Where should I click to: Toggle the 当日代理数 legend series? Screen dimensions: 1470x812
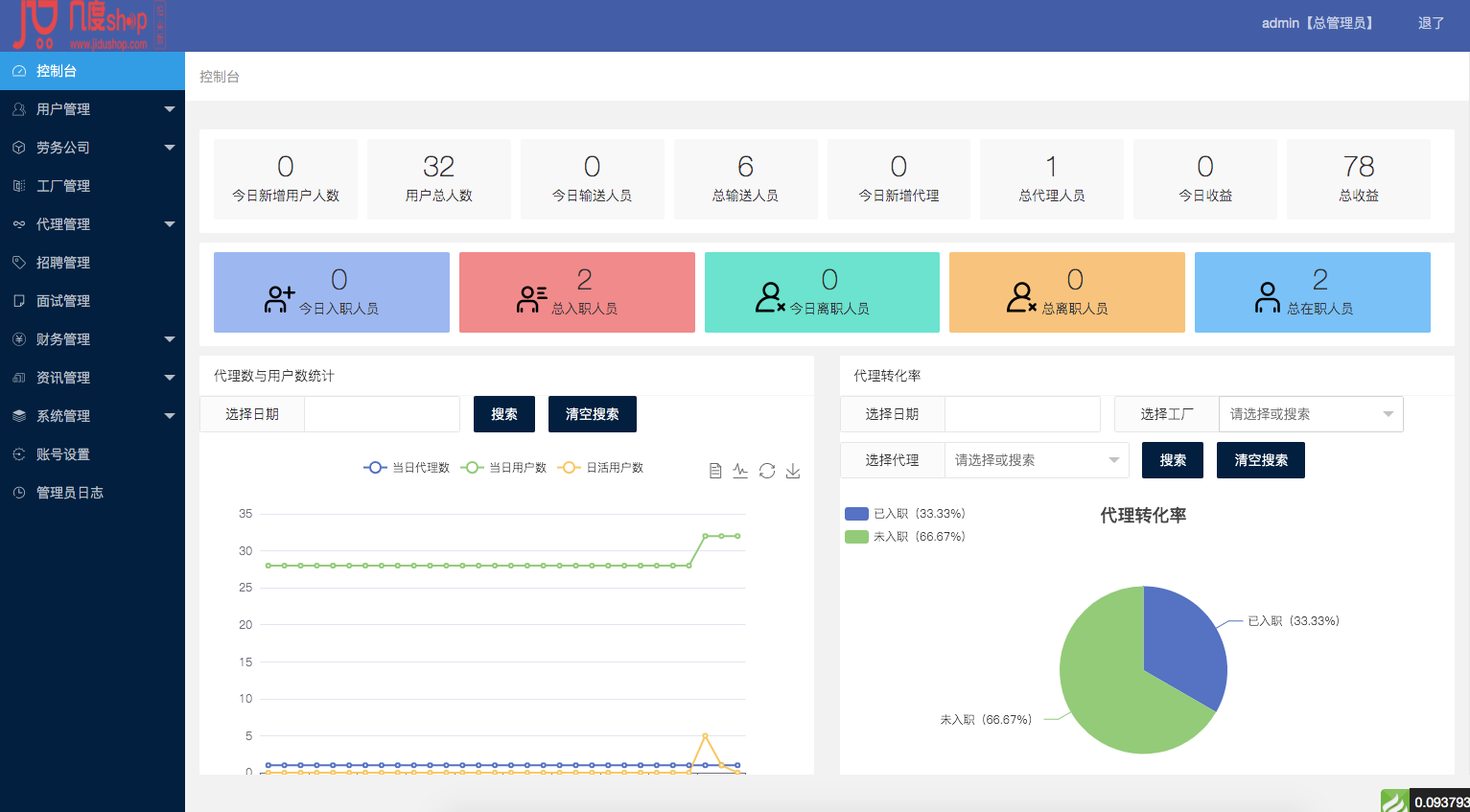point(406,468)
